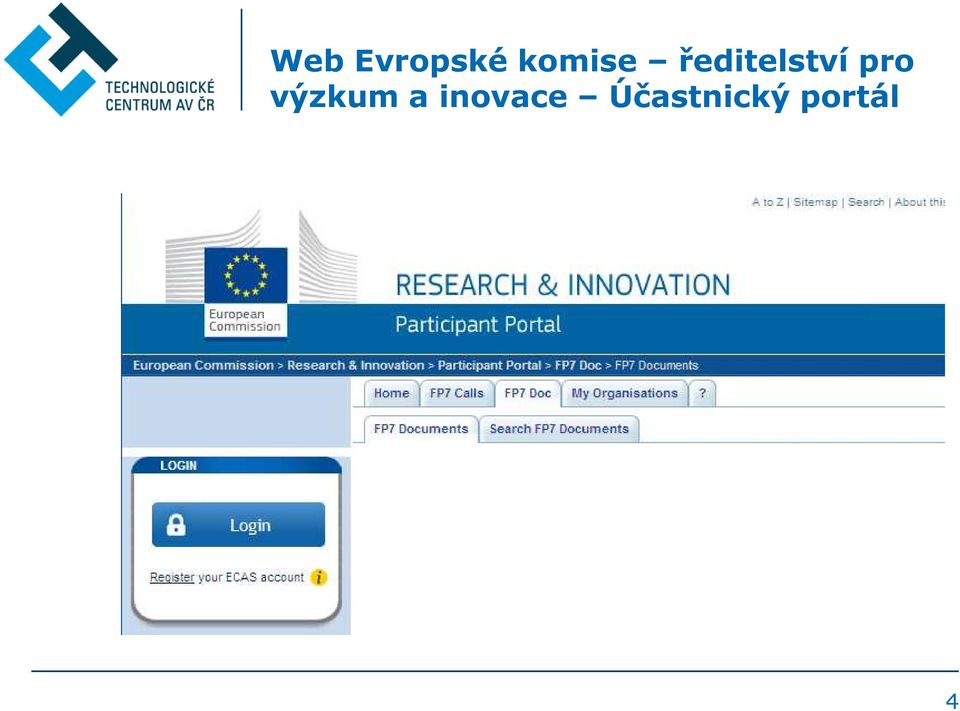
Task: Click FP7 Doc in the breadcrumb
Action: point(578,366)
